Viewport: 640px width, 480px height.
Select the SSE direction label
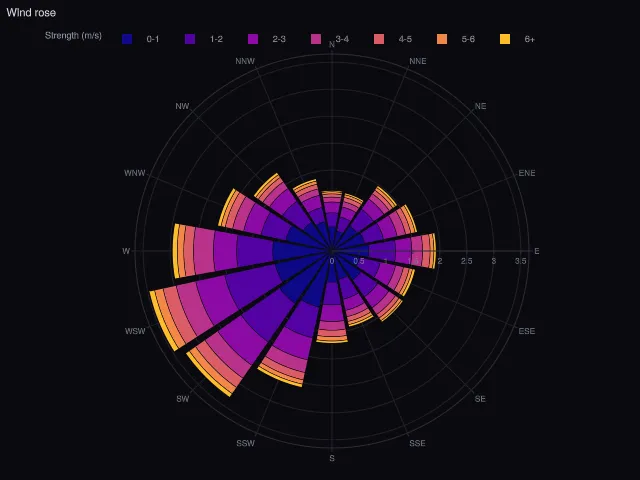417,443
